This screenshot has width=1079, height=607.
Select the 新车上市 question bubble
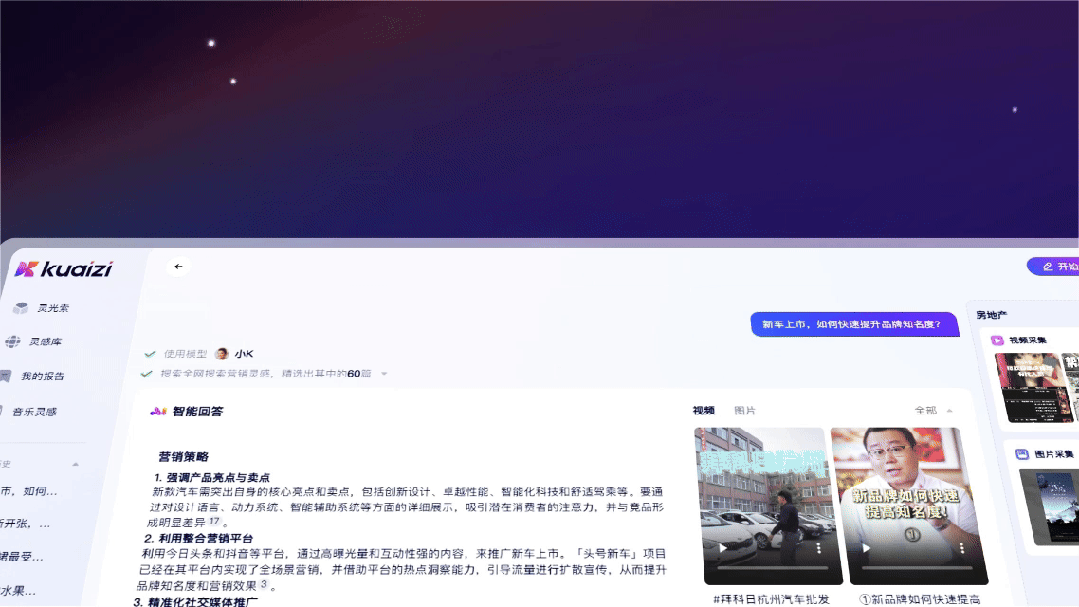coord(855,324)
